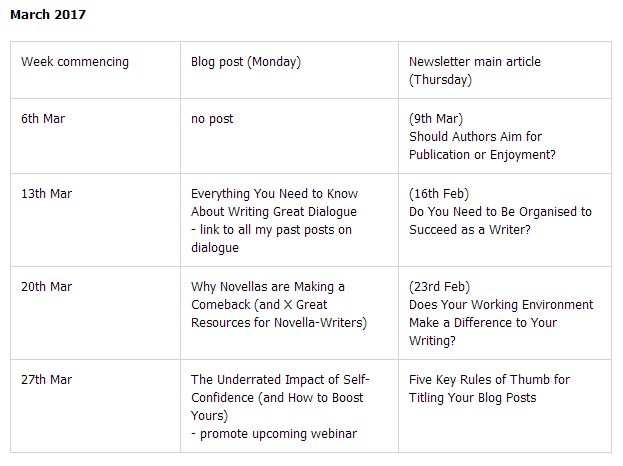Click the Blog post (Monday) header cell

pos(246,62)
